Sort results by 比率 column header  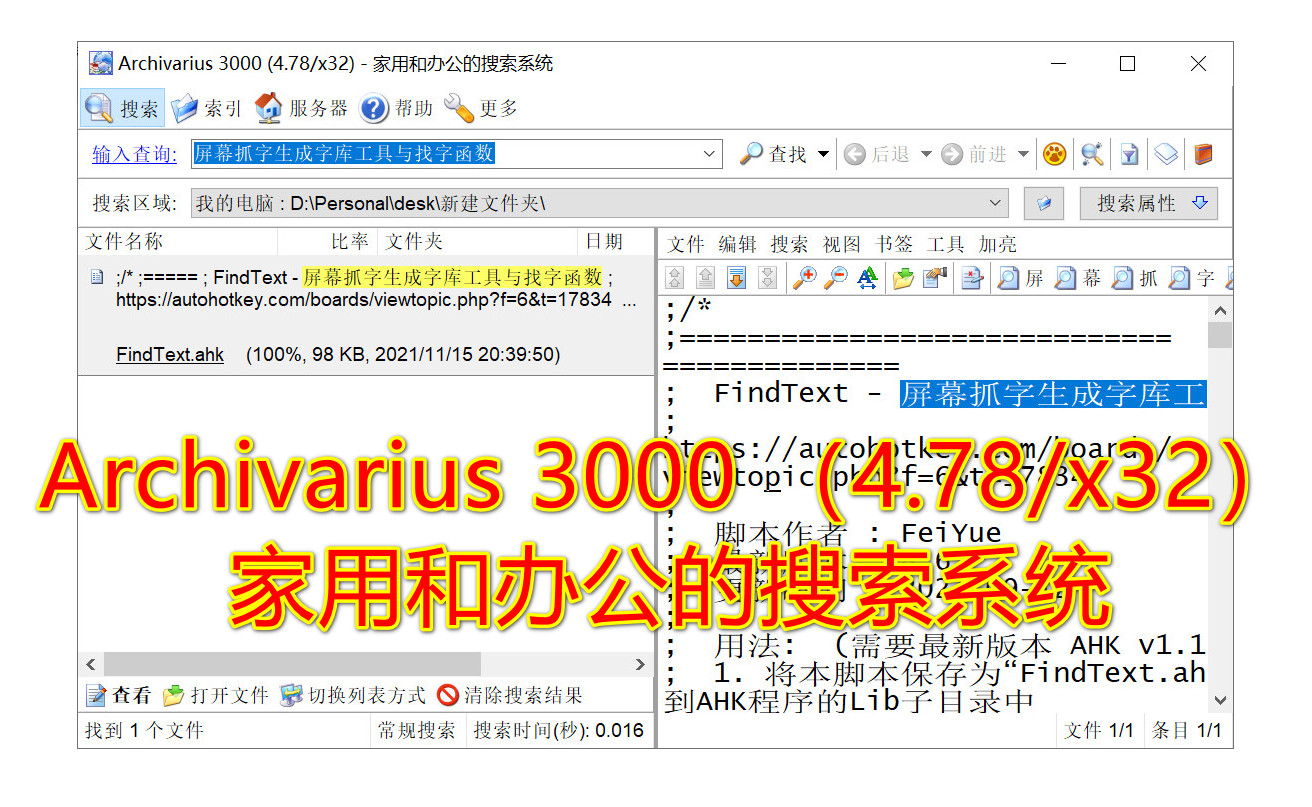tap(327, 242)
